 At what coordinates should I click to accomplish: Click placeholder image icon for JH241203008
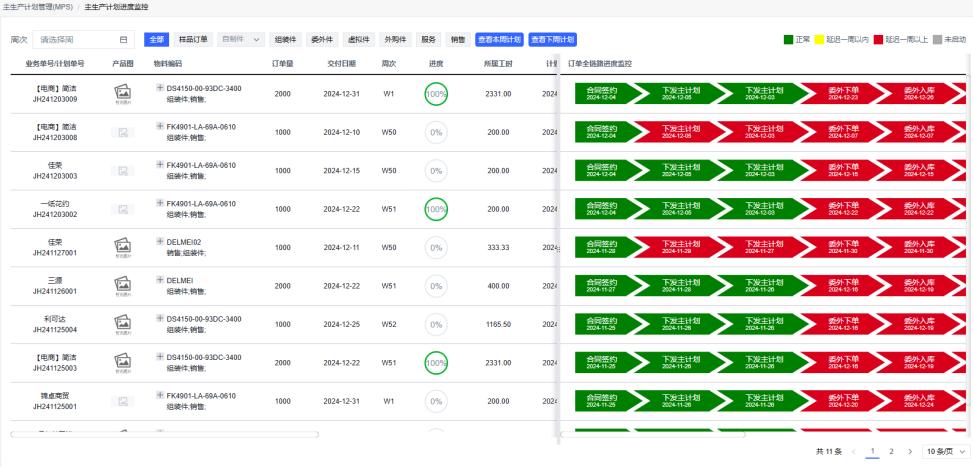123,132
